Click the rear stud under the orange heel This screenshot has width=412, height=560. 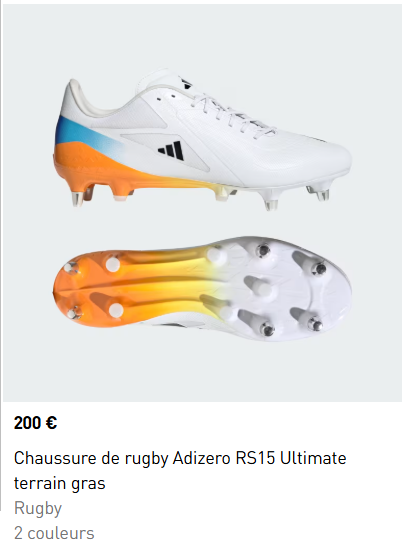click(x=78, y=197)
